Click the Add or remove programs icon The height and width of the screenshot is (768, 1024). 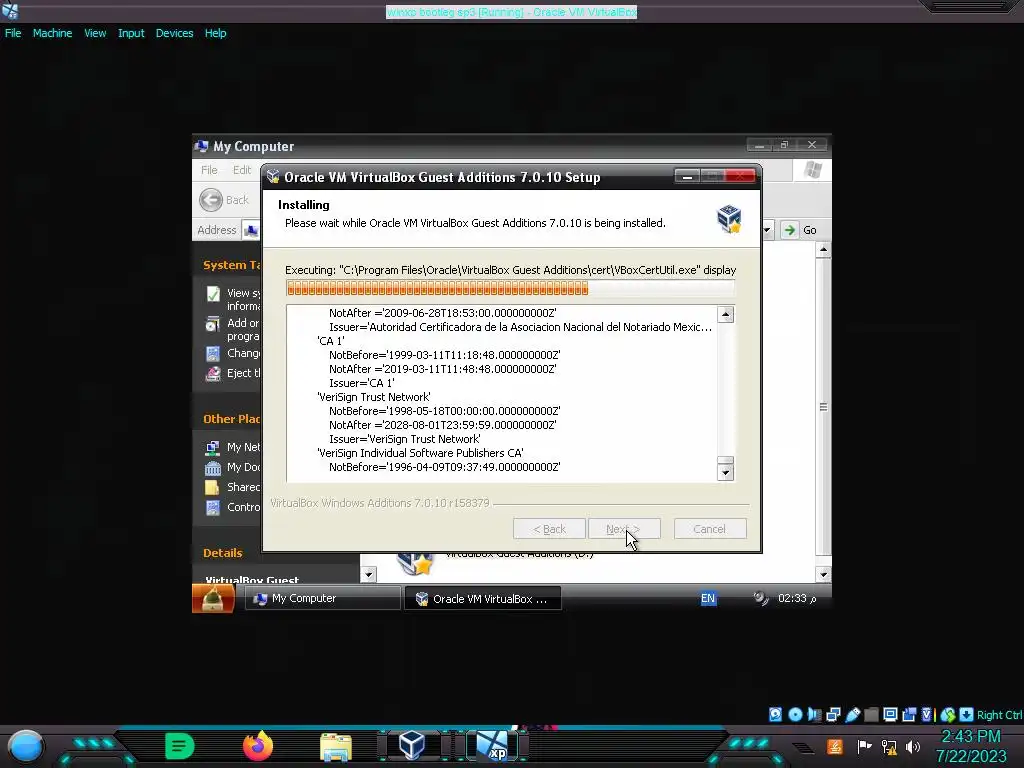(x=213, y=324)
